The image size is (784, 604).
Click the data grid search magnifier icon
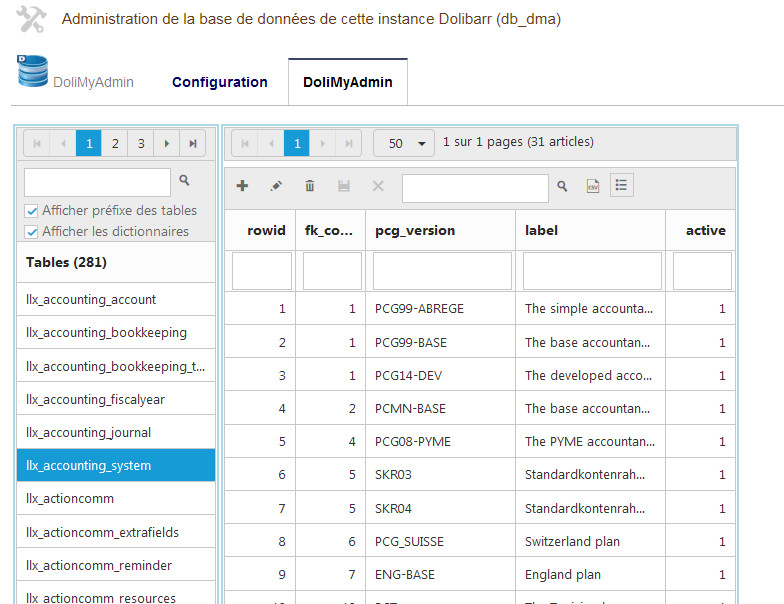pos(563,187)
